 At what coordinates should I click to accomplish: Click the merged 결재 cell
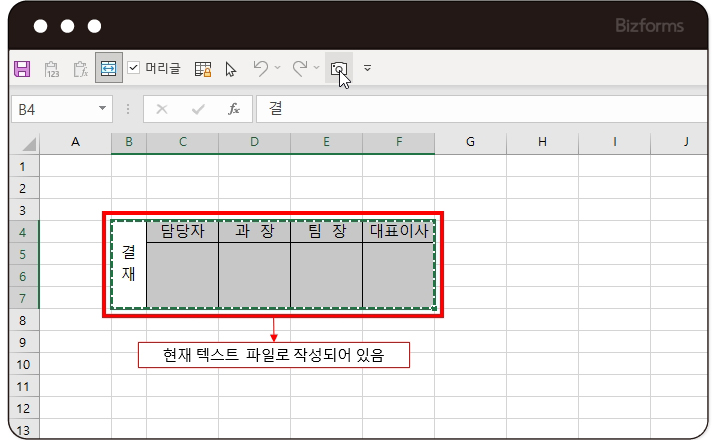click(x=129, y=264)
